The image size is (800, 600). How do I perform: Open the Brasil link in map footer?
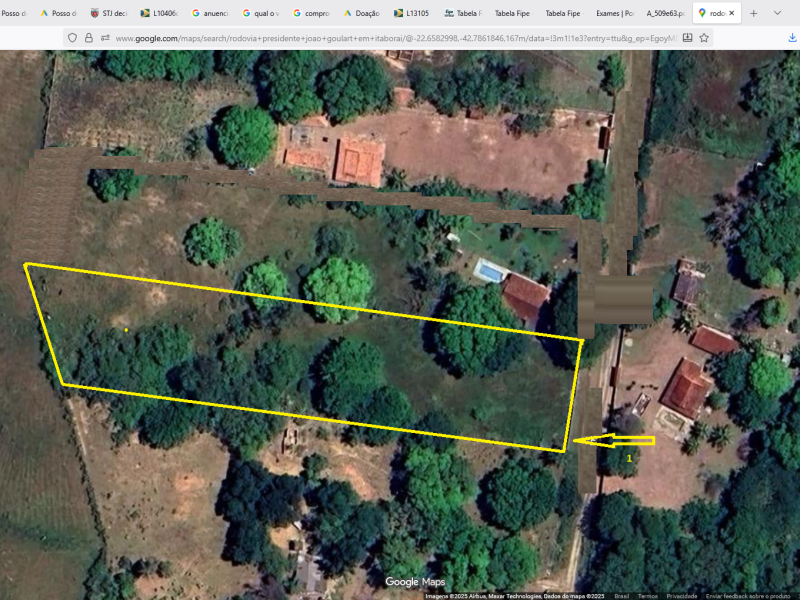(621, 596)
